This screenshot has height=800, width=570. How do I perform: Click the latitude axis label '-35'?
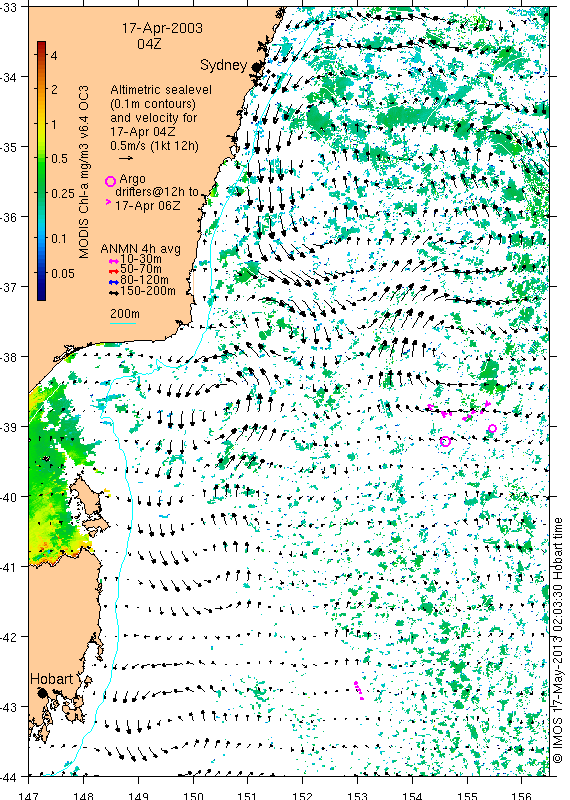tap(9, 147)
